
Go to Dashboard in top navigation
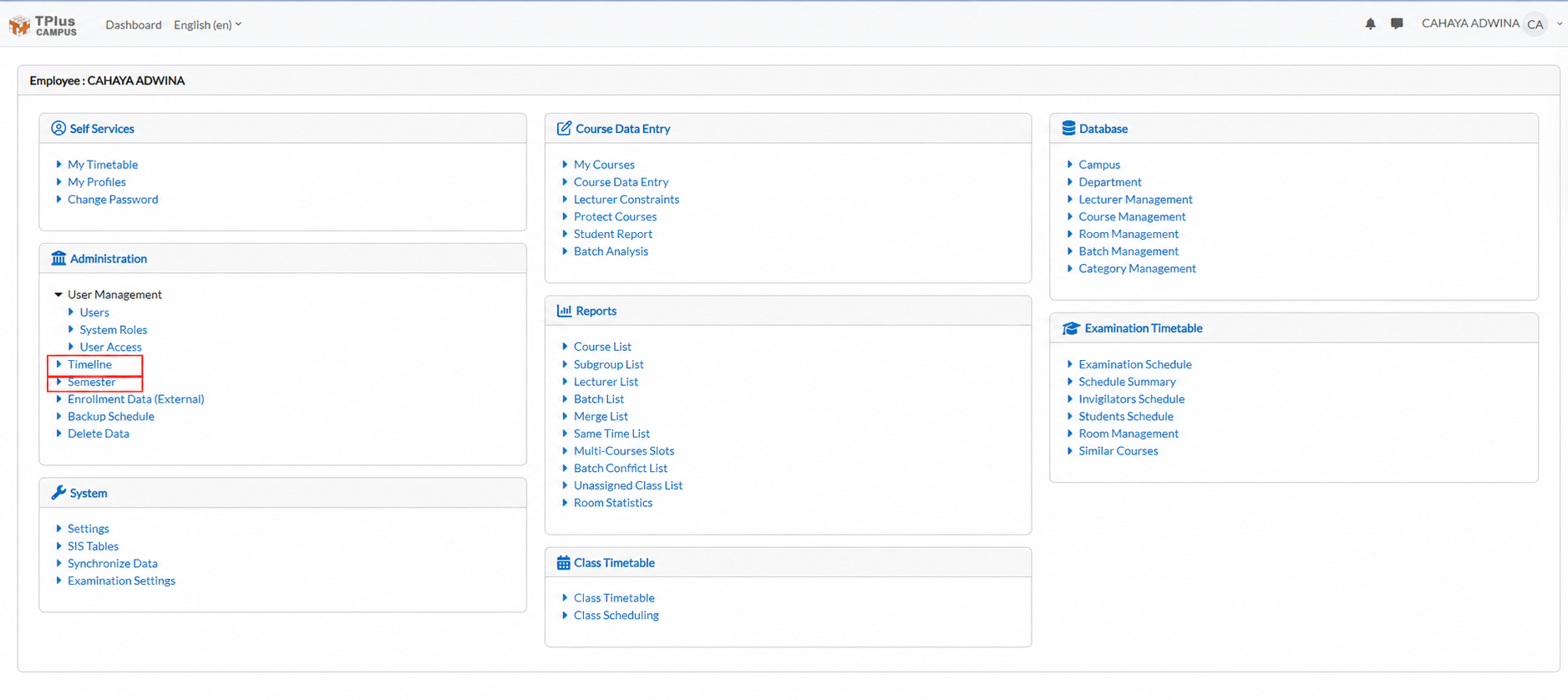[134, 25]
